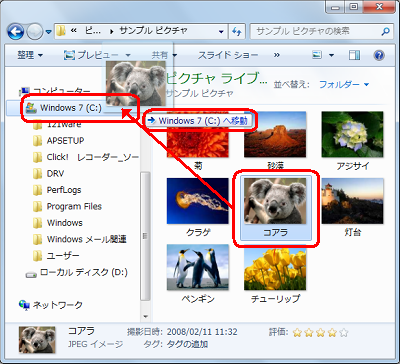
Task: Open the 整理 menu
Action: coord(30,55)
